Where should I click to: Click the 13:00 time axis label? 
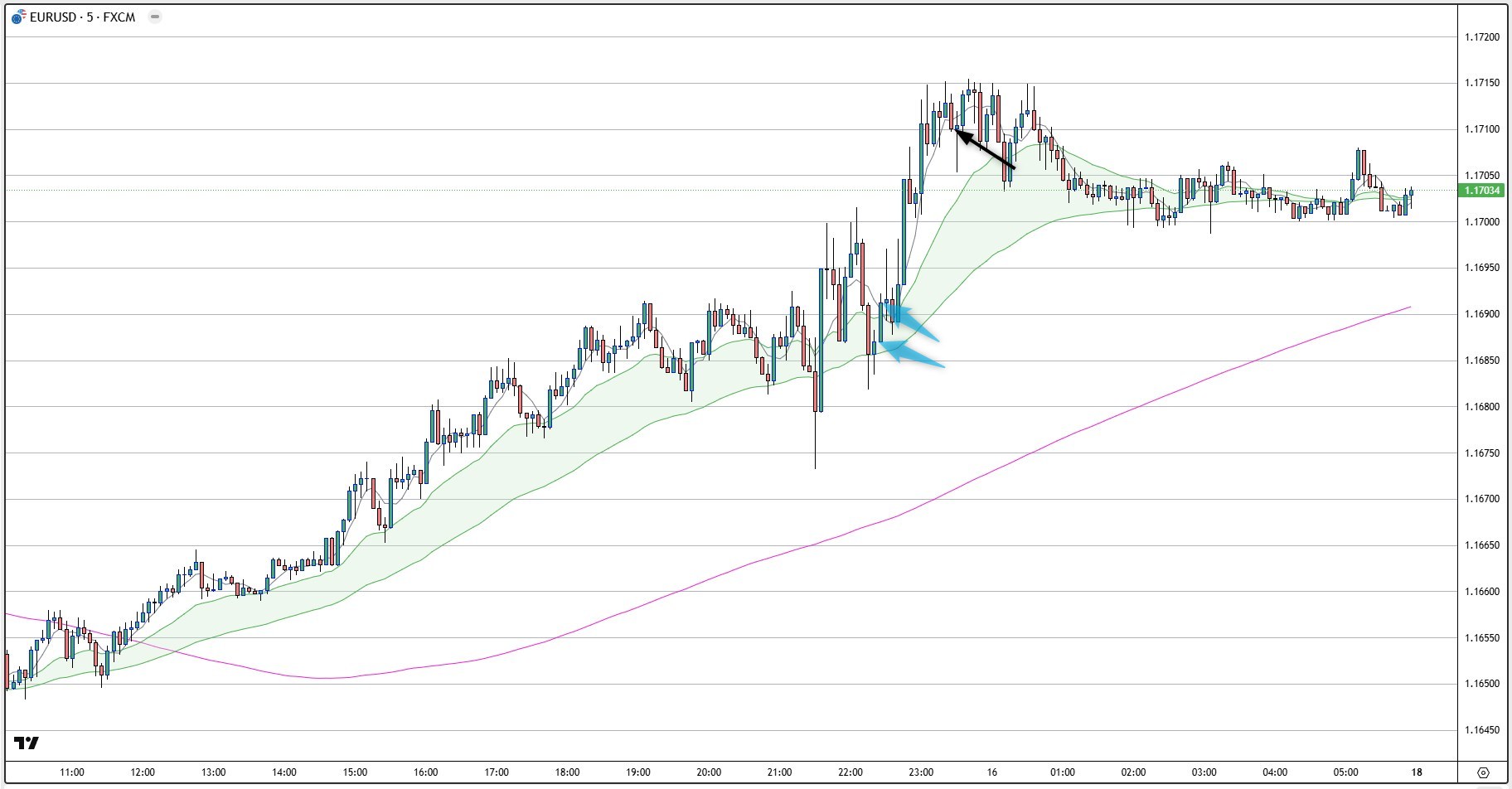(213, 772)
